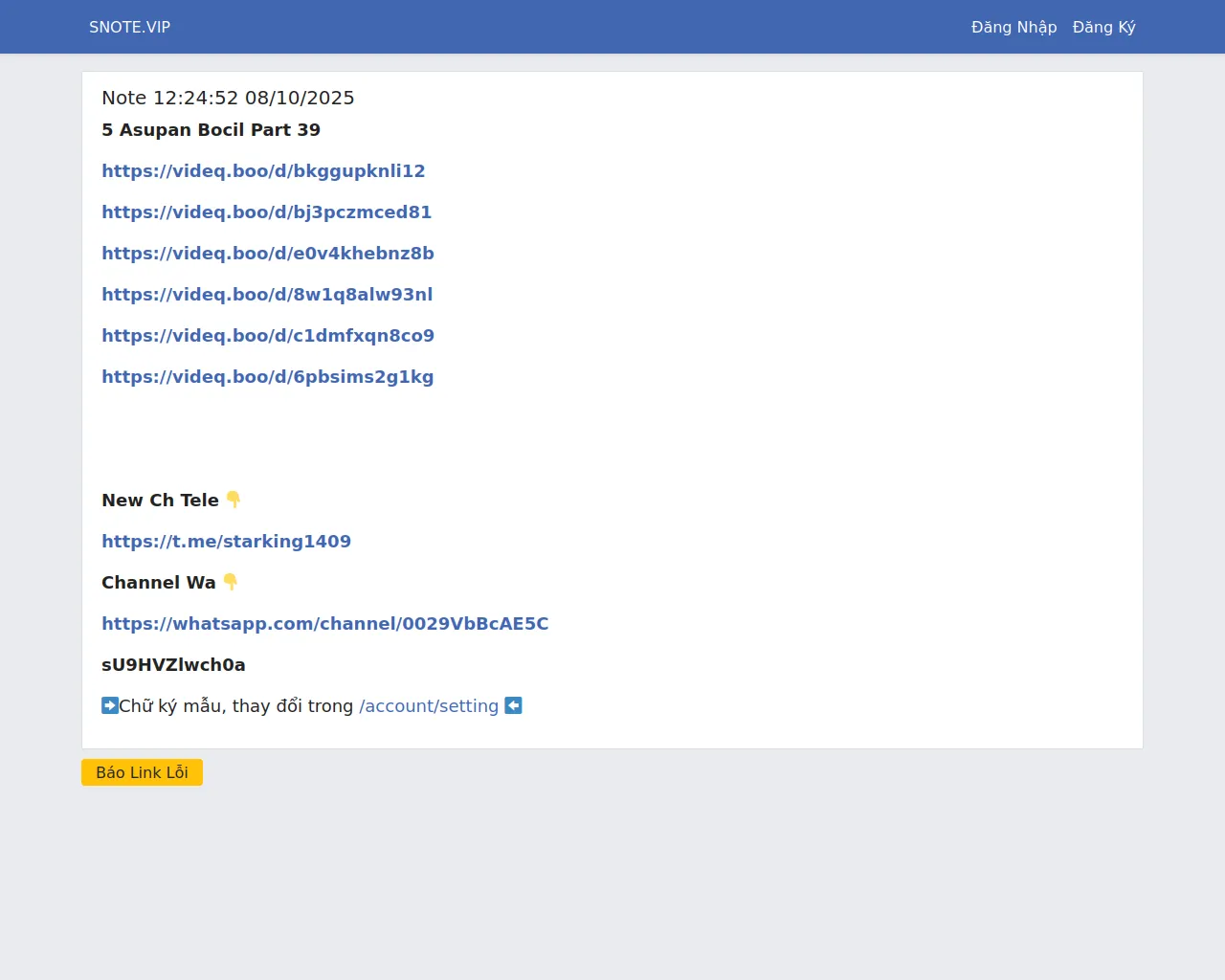Viewport: 1225px width, 980px height.
Task: Click the text "Chữ ký mẫu, thay đổi trong"
Action: [x=236, y=706]
